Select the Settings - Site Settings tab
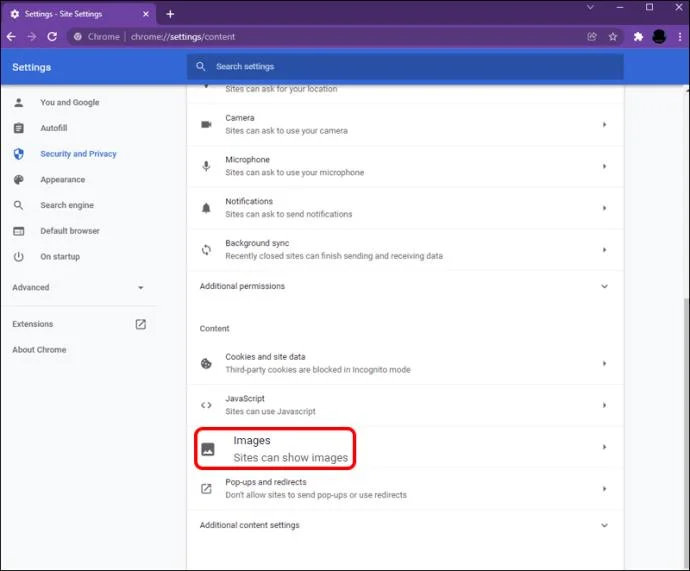The image size is (690, 571). pyautogui.click(x=78, y=14)
